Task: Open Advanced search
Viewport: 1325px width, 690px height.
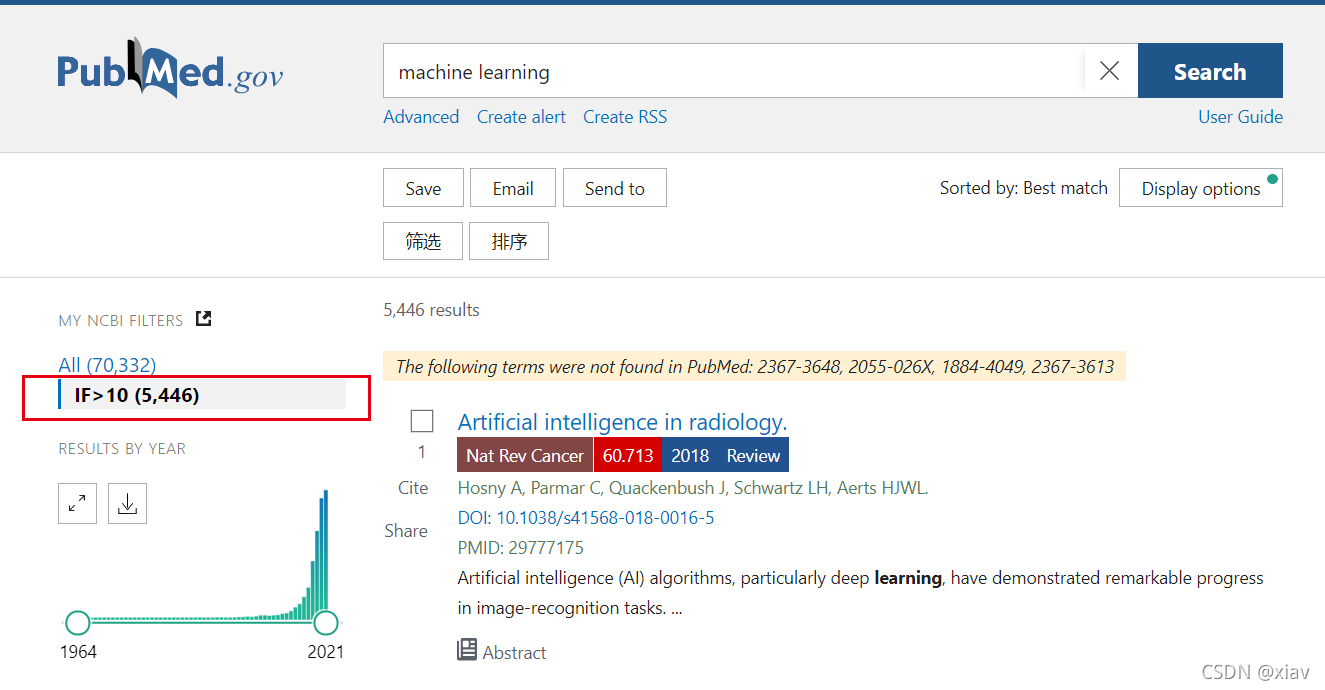Action: pos(421,117)
